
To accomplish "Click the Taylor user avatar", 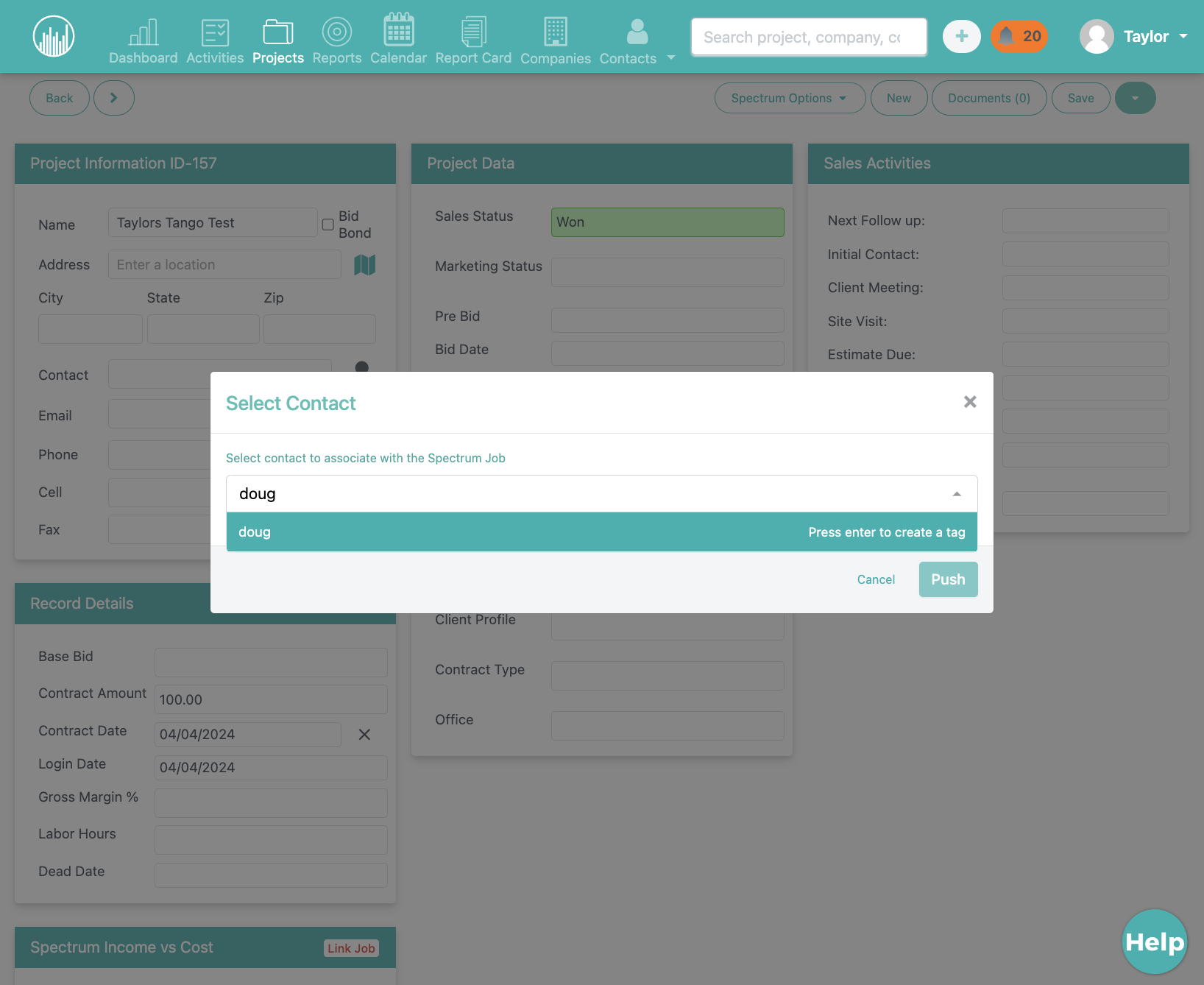I will click(1097, 36).
